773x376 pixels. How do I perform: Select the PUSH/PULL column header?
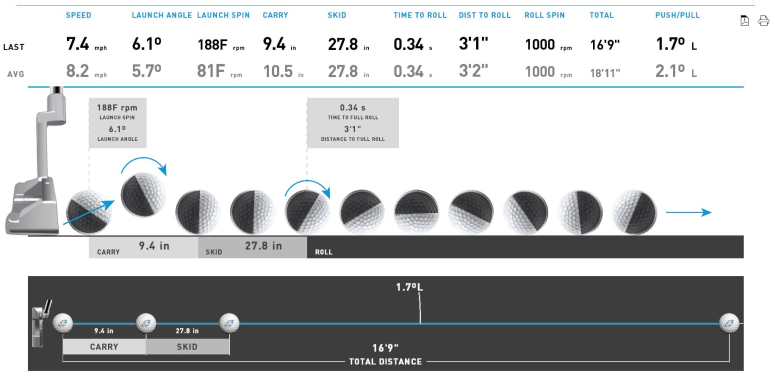click(677, 15)
